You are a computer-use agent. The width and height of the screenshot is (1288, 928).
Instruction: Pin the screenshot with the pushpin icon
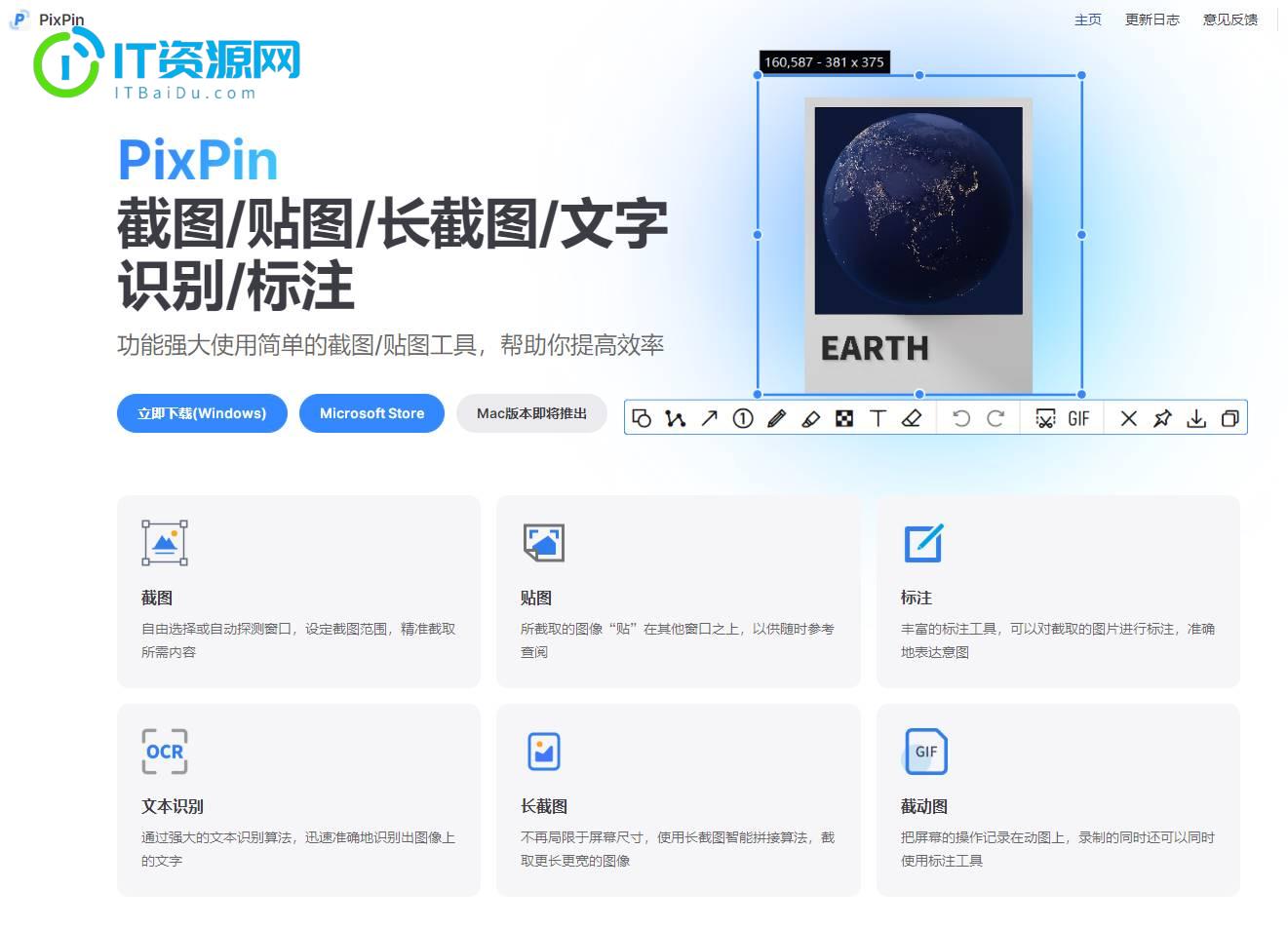1162,418
